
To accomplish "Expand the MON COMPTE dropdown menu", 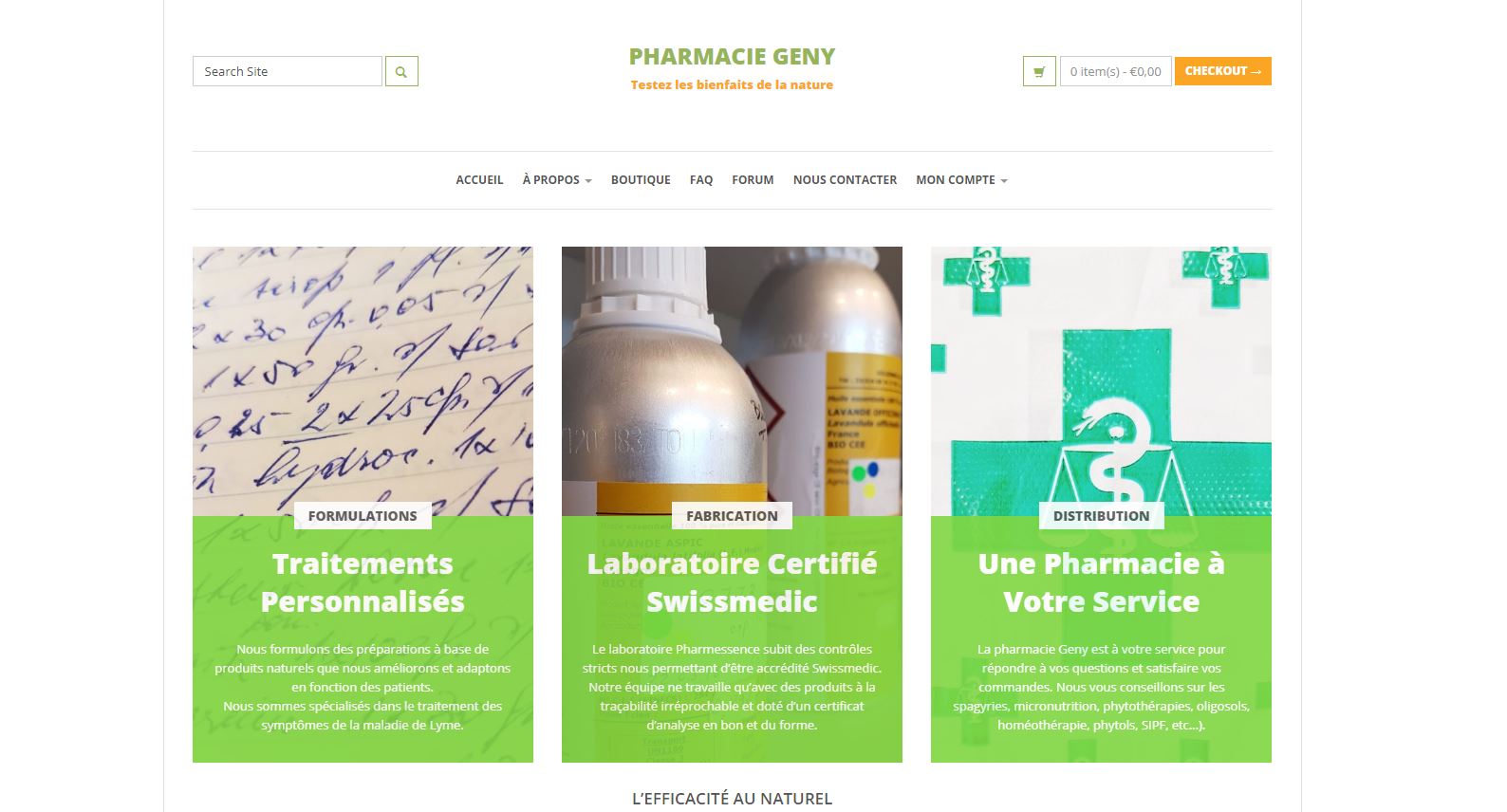I will click(x=961, y=180).
